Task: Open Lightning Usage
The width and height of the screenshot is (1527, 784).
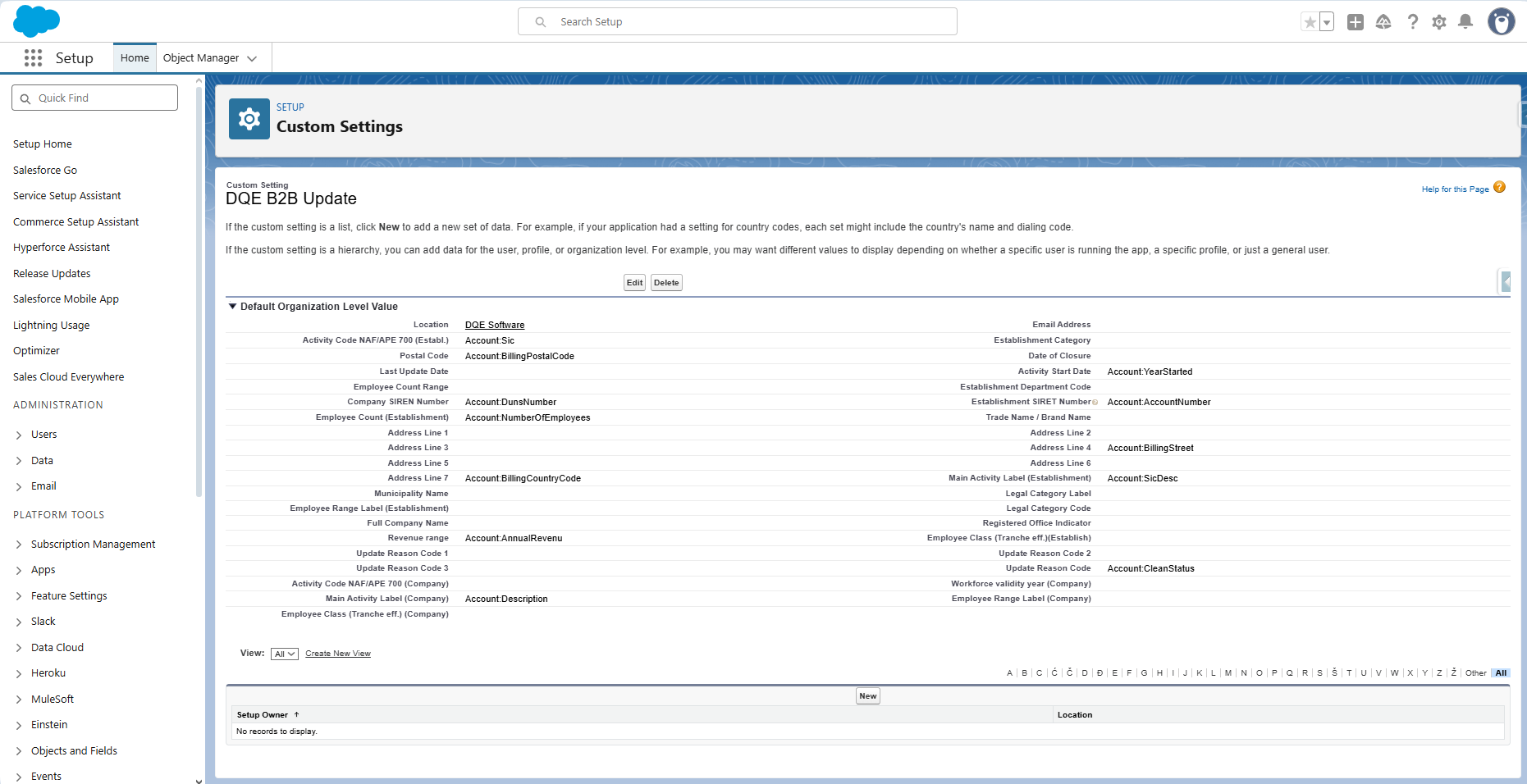Action: [x=52, y=326]
